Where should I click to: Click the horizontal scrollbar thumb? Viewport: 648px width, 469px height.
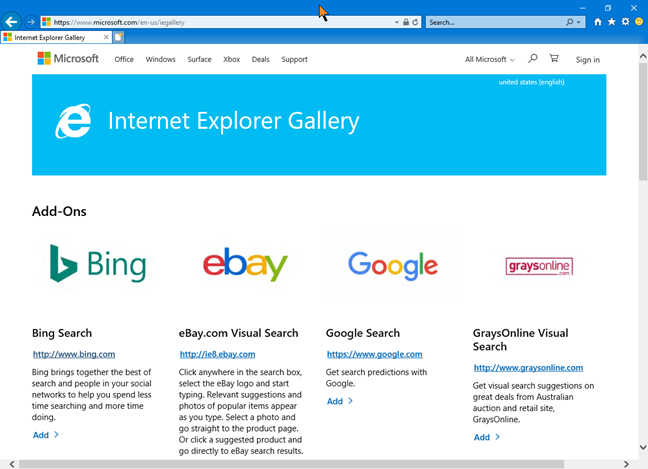(291, 464)
